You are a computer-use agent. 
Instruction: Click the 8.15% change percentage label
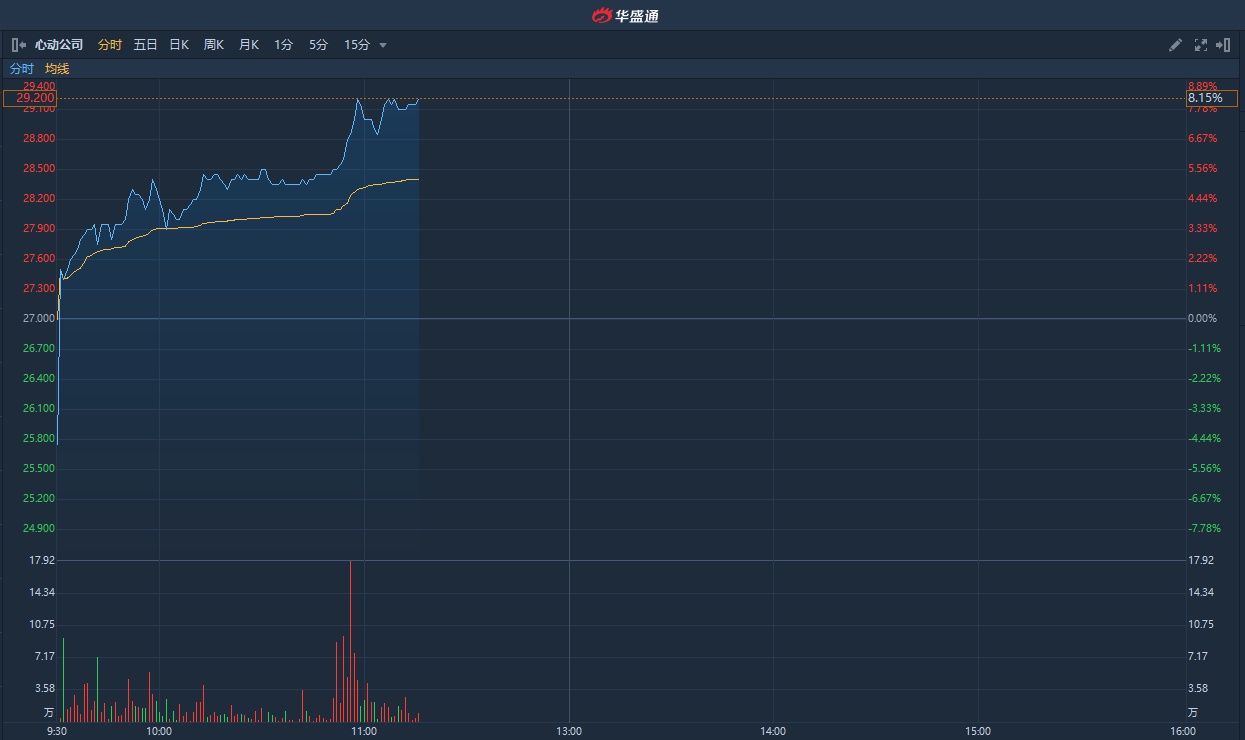click(x=1211, y=98)
